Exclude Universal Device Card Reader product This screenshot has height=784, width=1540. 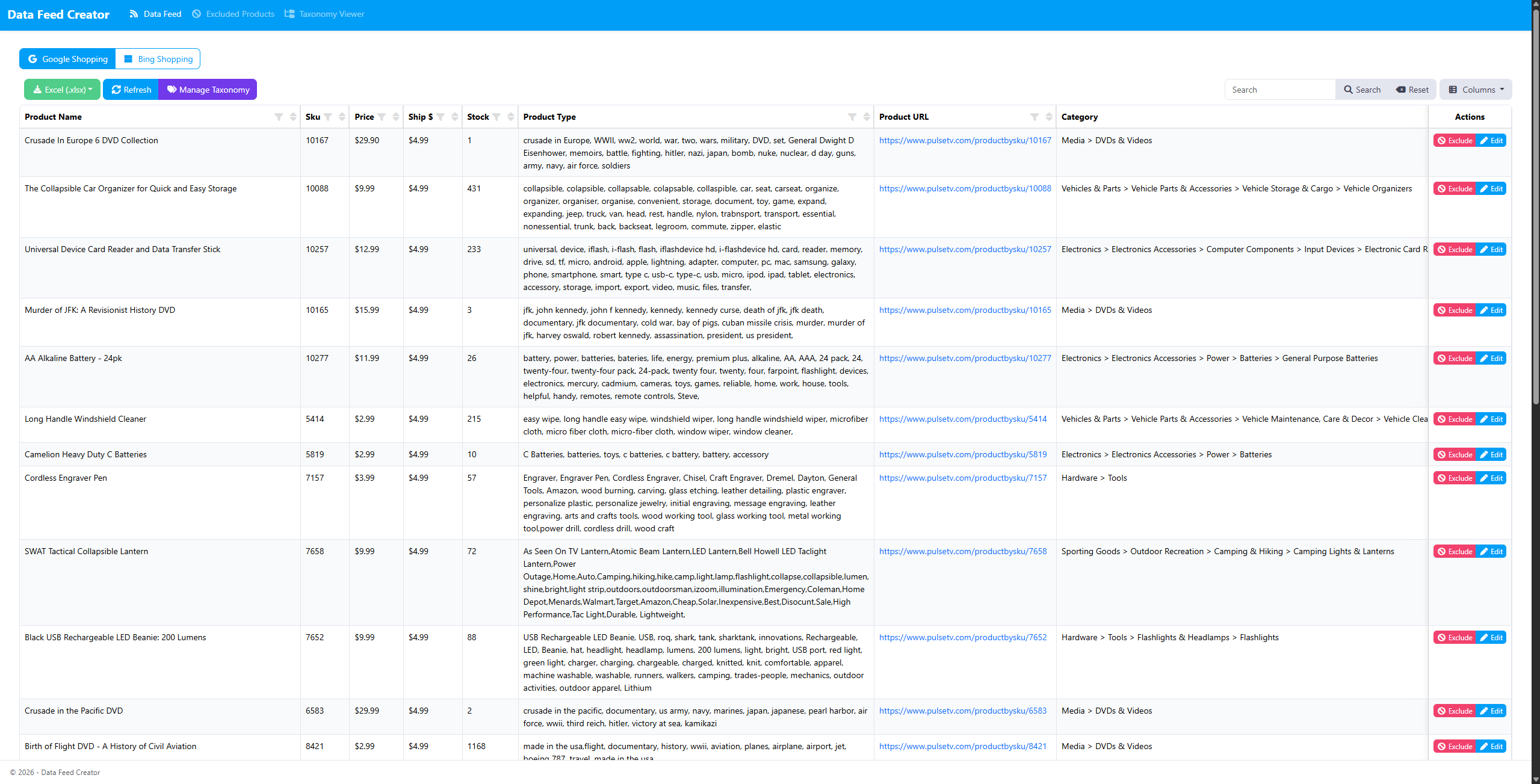tap(1455, 250)
